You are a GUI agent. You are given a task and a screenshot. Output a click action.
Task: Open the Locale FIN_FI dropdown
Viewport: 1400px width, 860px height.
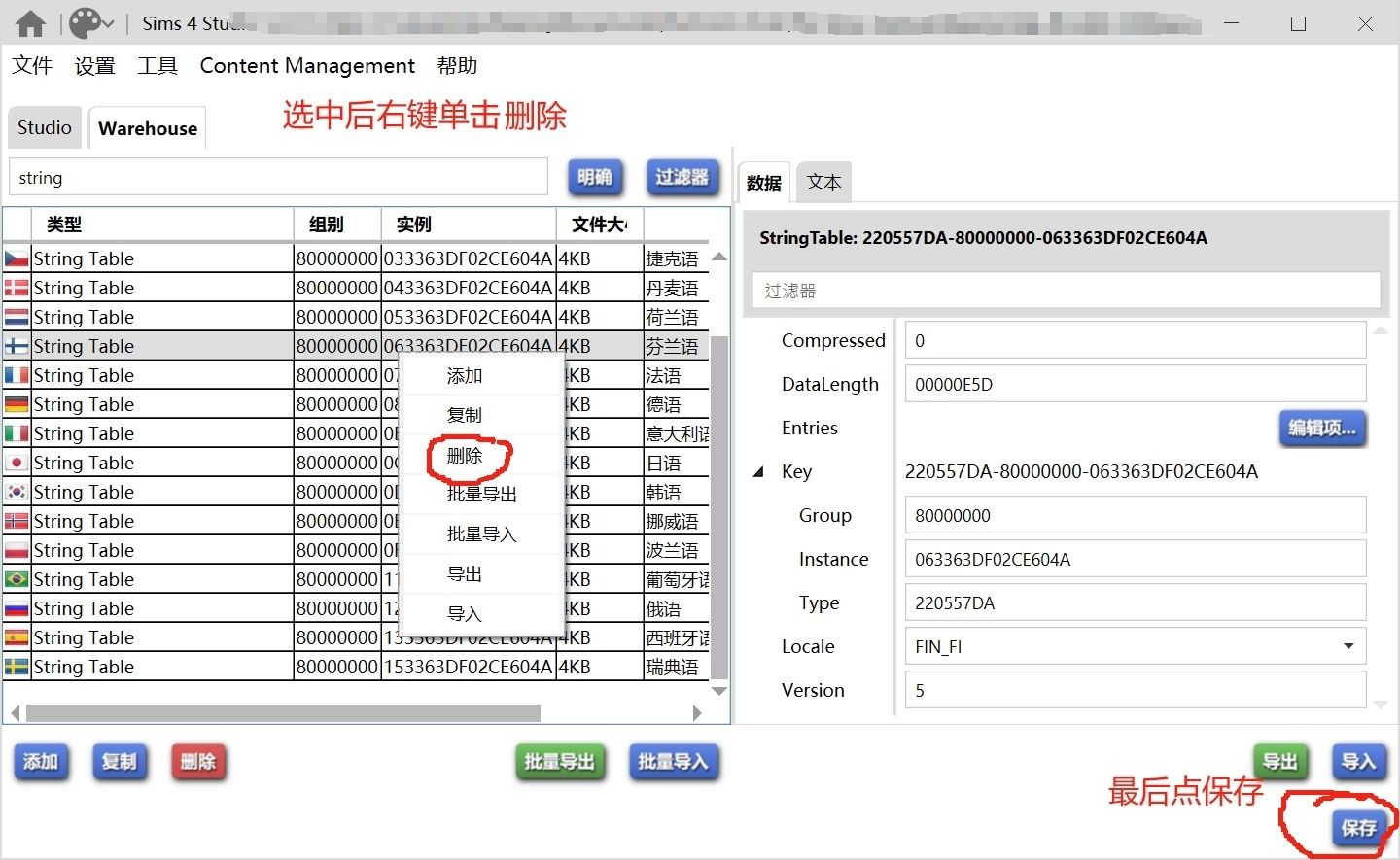(1136, 646)
